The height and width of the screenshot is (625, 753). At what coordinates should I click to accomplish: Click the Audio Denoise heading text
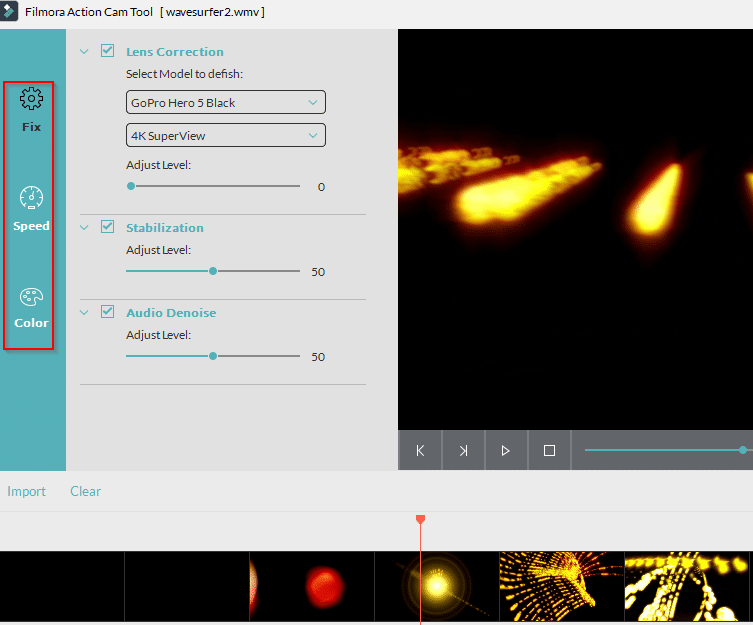point(171,312)
